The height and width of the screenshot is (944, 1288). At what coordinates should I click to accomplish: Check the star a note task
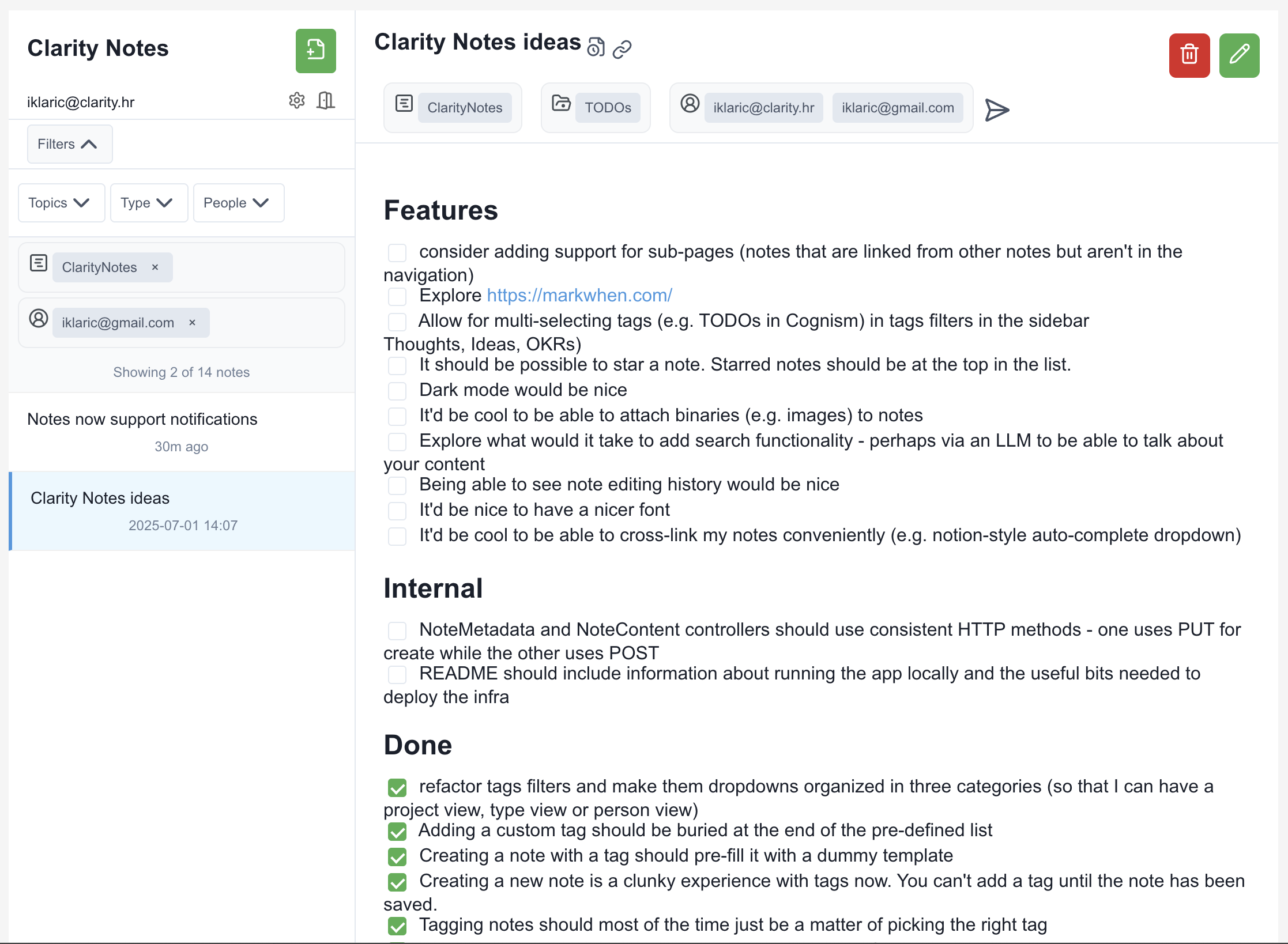click(397, 365)
